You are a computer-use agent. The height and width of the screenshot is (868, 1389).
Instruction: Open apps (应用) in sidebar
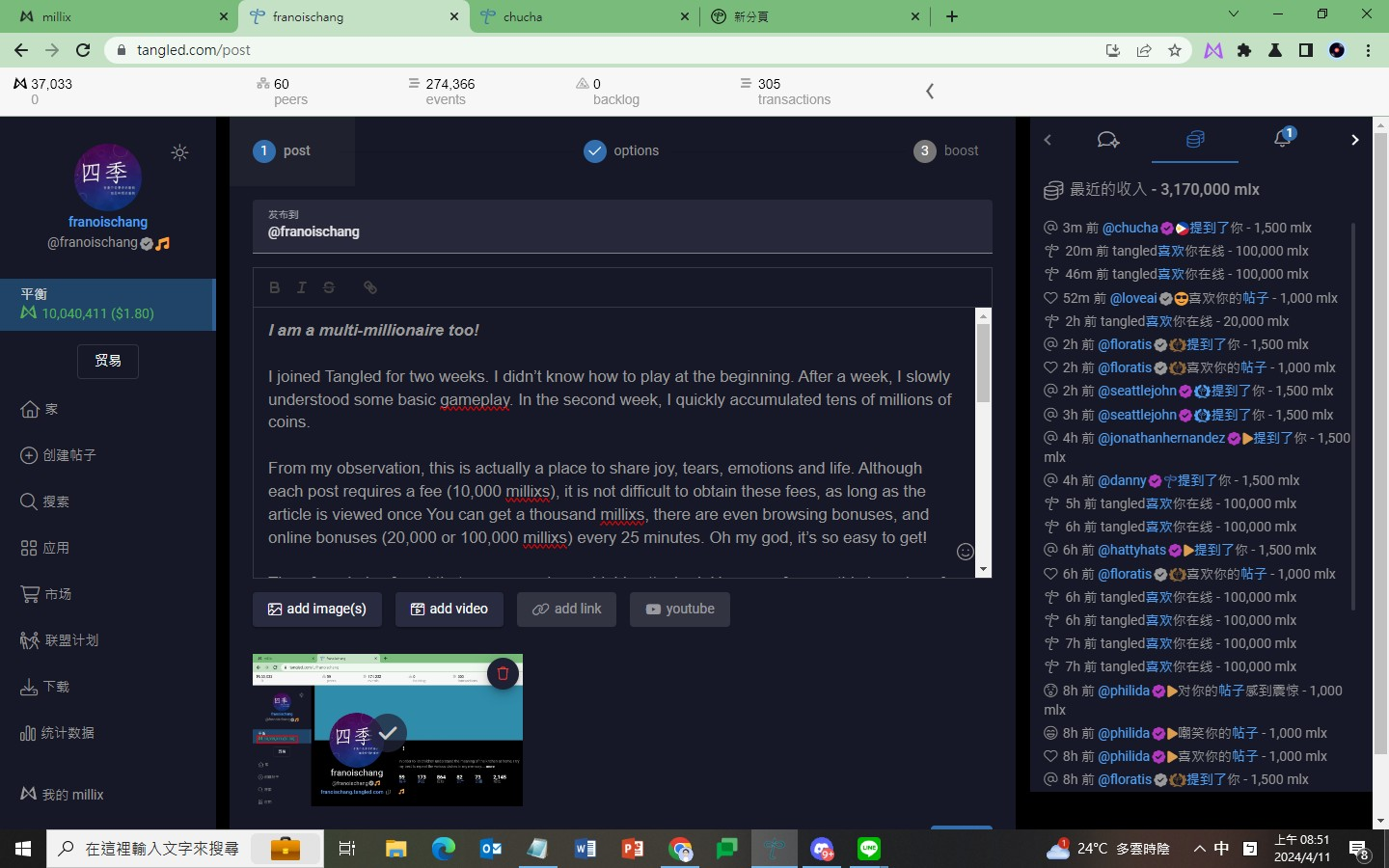[x=44, y=548]
